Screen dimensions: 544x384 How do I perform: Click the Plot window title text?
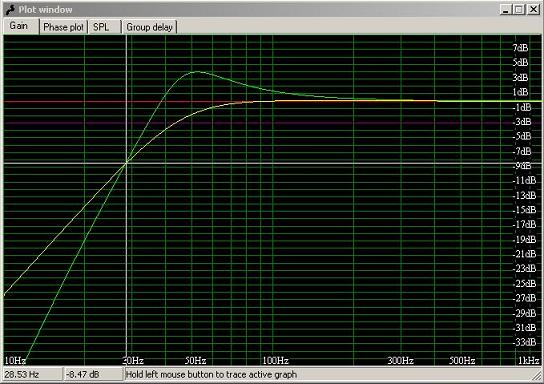coord(45,10)
